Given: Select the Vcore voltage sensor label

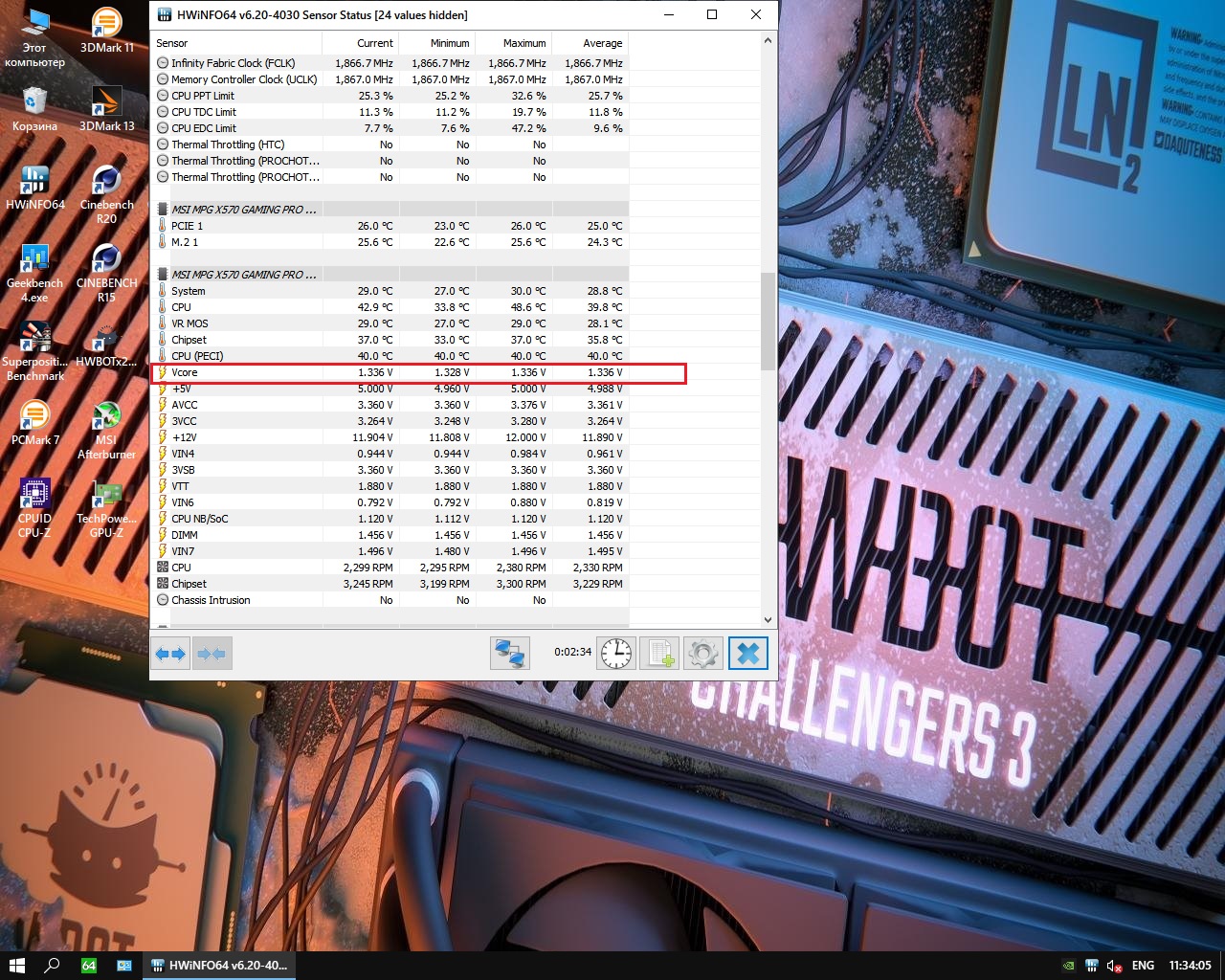Looking at the screenshot, I should pos(185,372).
